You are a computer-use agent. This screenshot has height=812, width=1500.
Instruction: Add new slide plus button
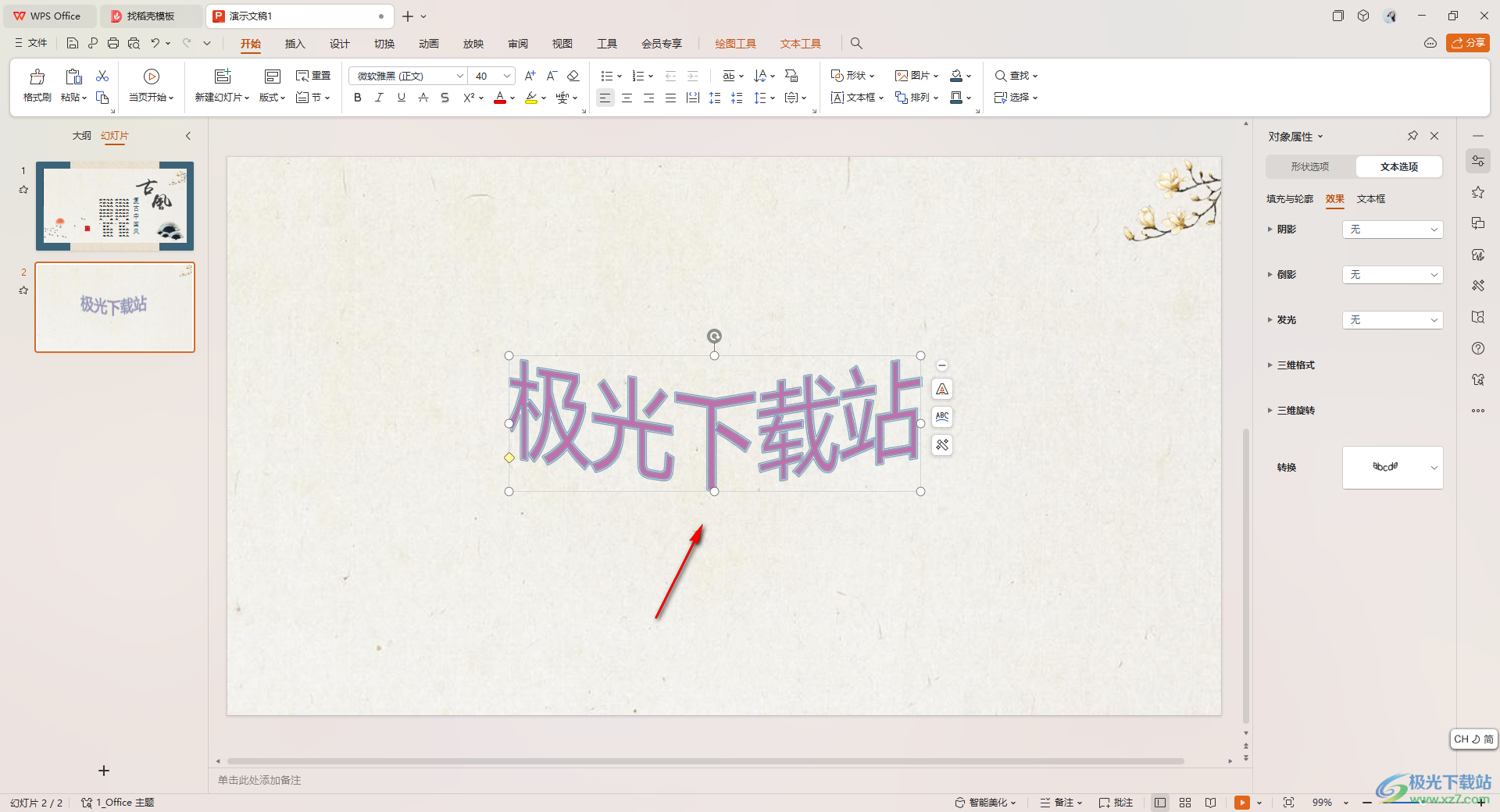(104, 771)
